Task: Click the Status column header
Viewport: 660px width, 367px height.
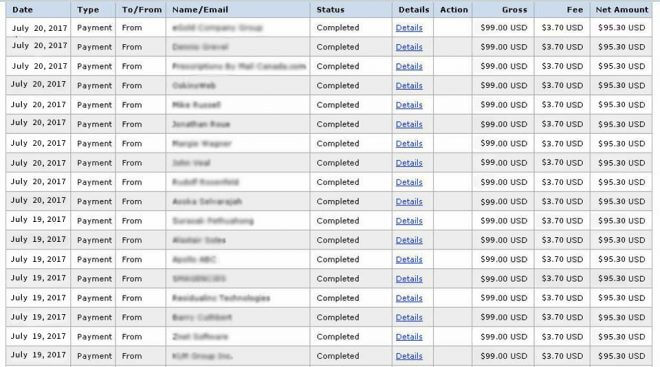Action: point(330,9)
